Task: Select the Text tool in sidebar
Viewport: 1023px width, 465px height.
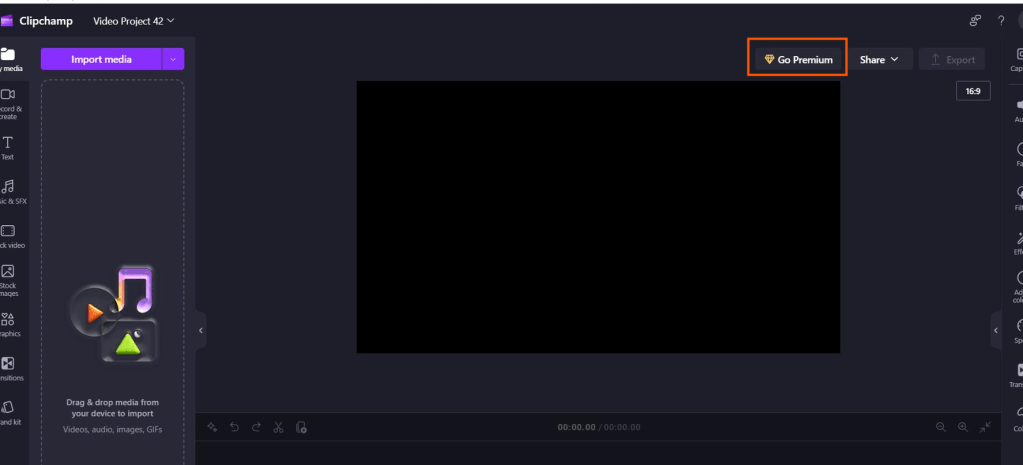Action: (8, 147)
